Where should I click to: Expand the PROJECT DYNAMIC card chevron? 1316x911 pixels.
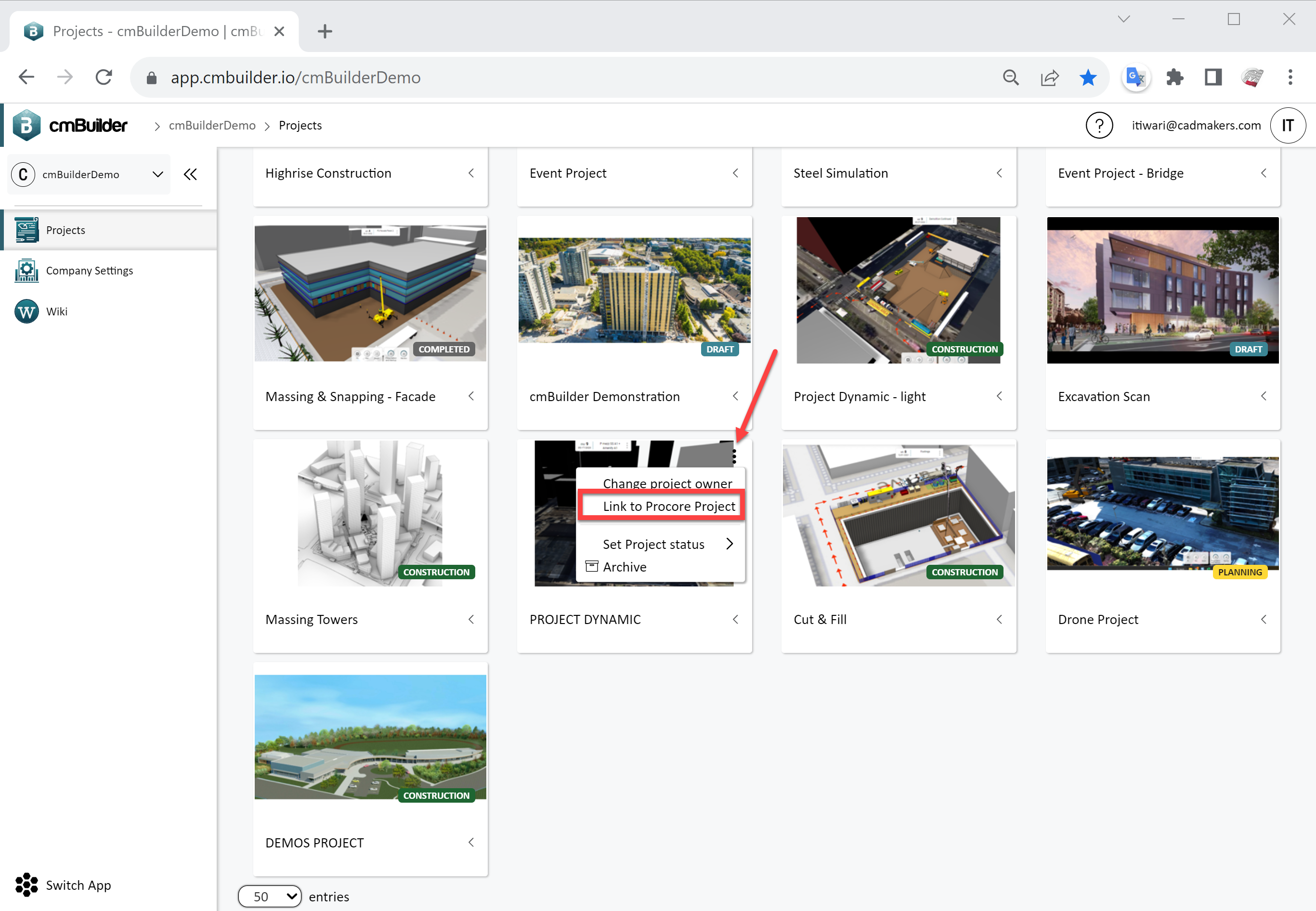pyautogui.click(x=736, y=619)
